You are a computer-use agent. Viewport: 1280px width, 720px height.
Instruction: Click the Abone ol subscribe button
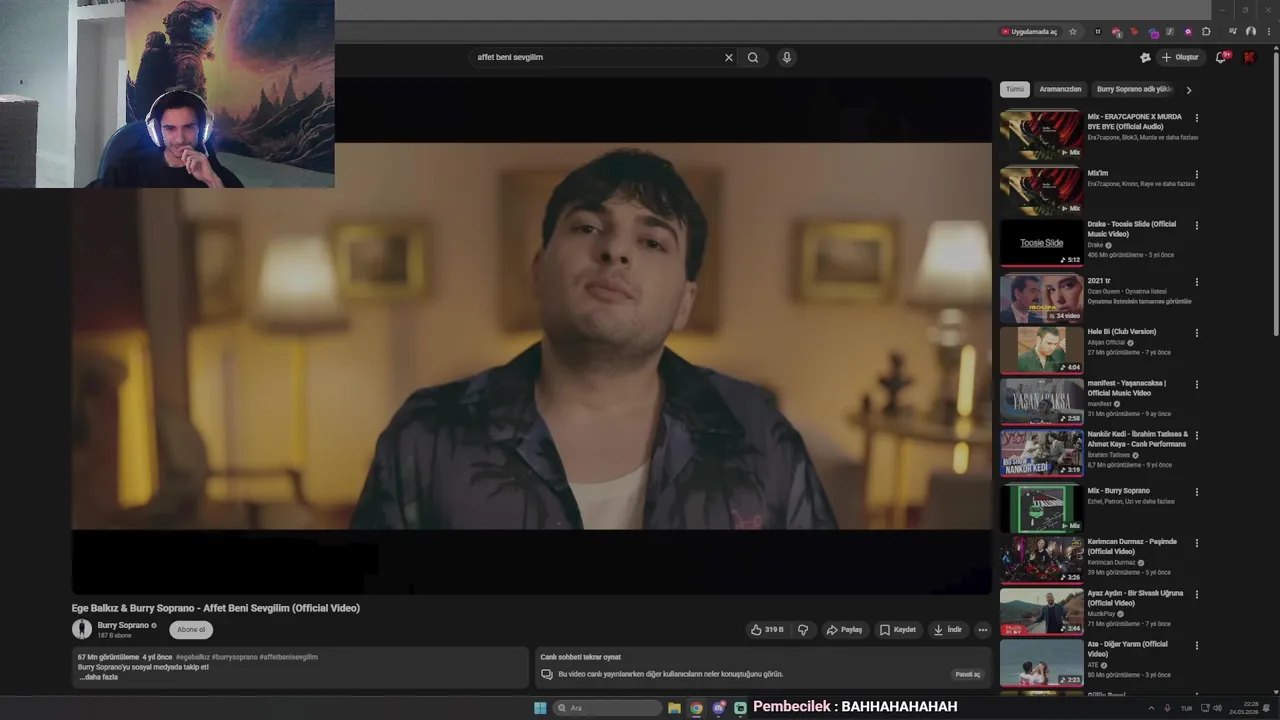coord(191,630)
